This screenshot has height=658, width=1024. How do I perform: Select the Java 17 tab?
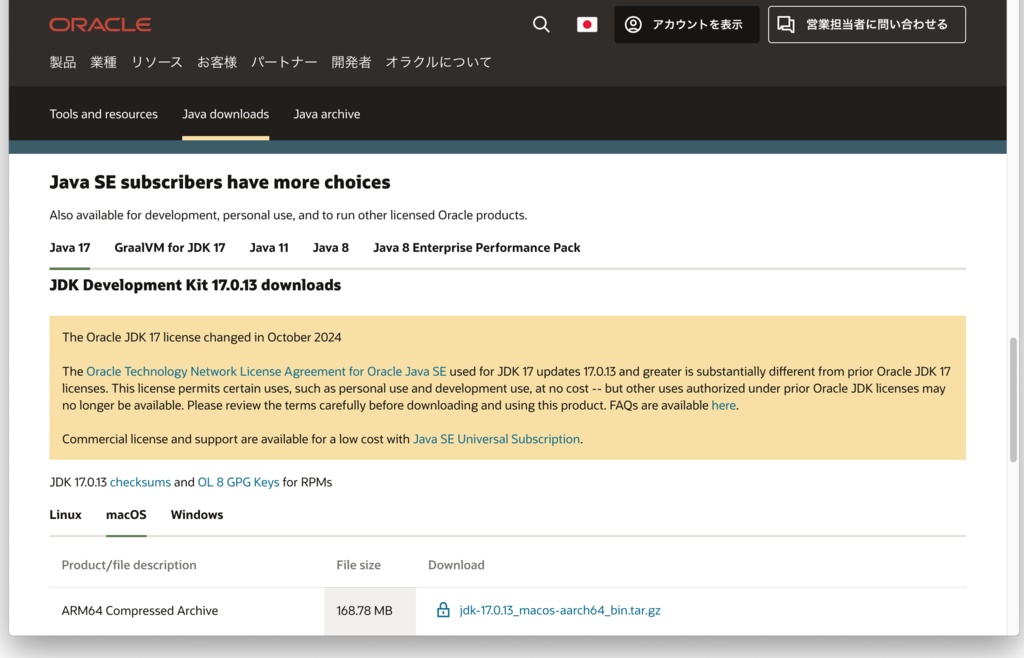tap(70, 248)
